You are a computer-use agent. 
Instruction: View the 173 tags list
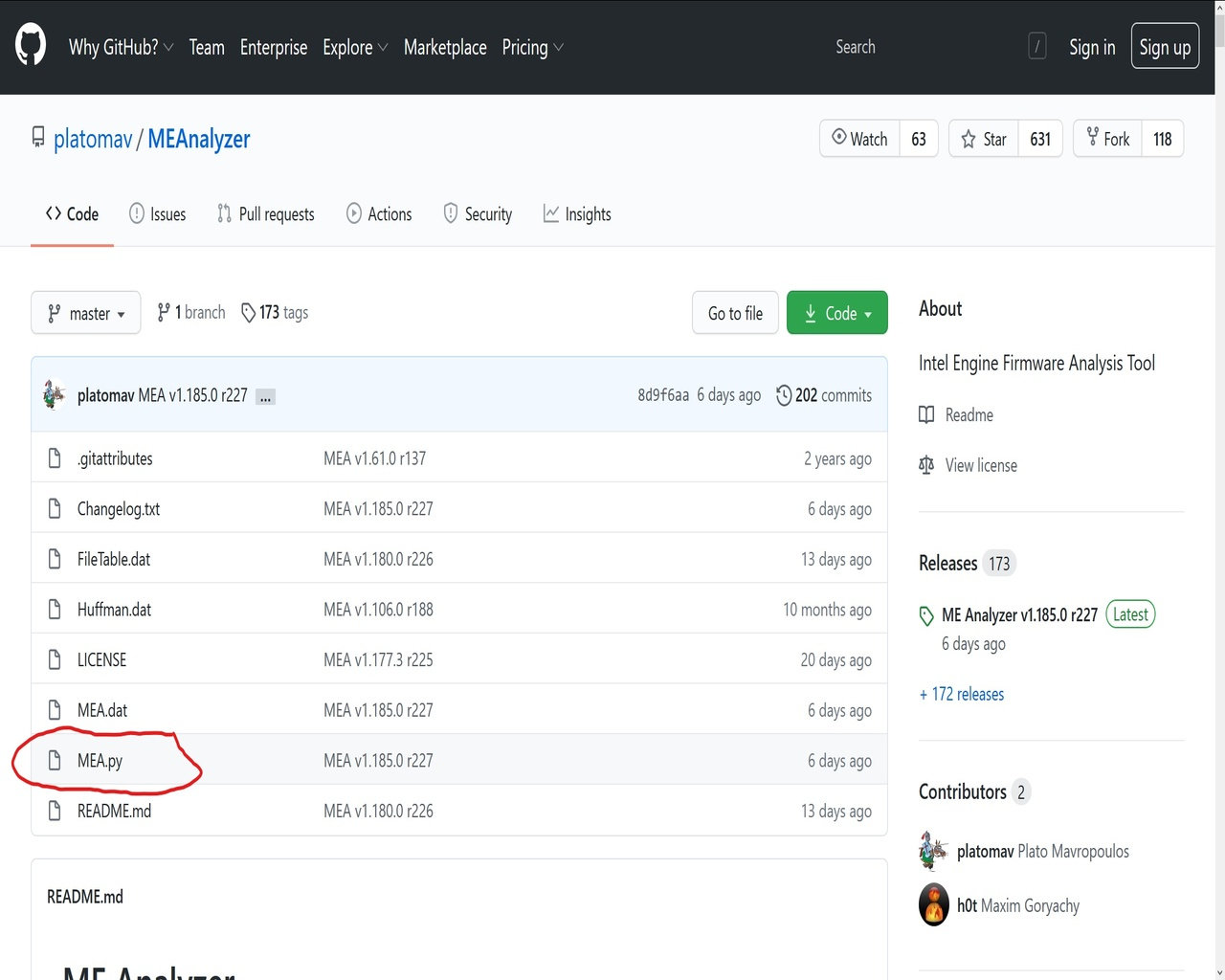point(275,313)
